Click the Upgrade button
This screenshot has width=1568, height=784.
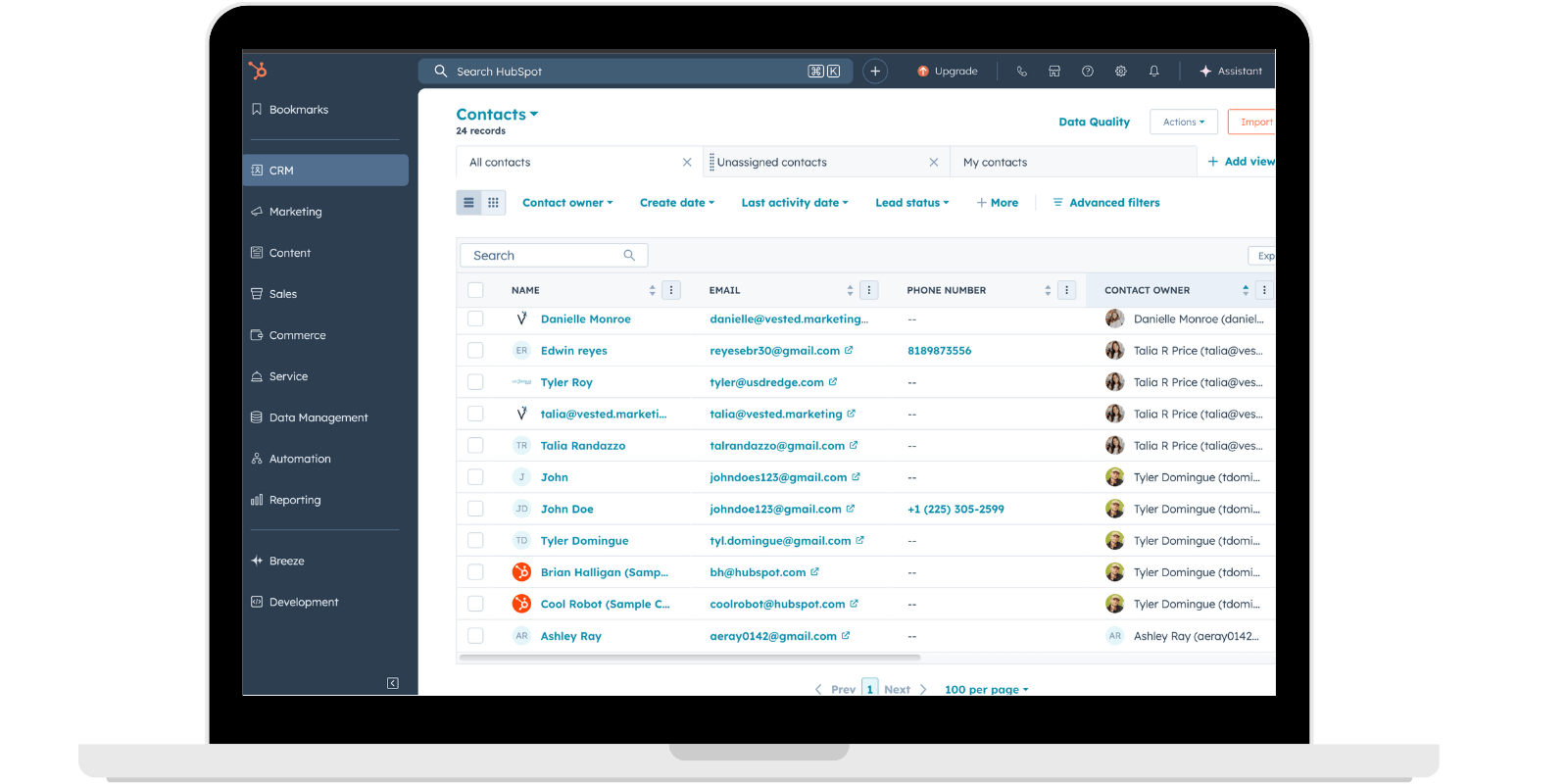(948, 72)
